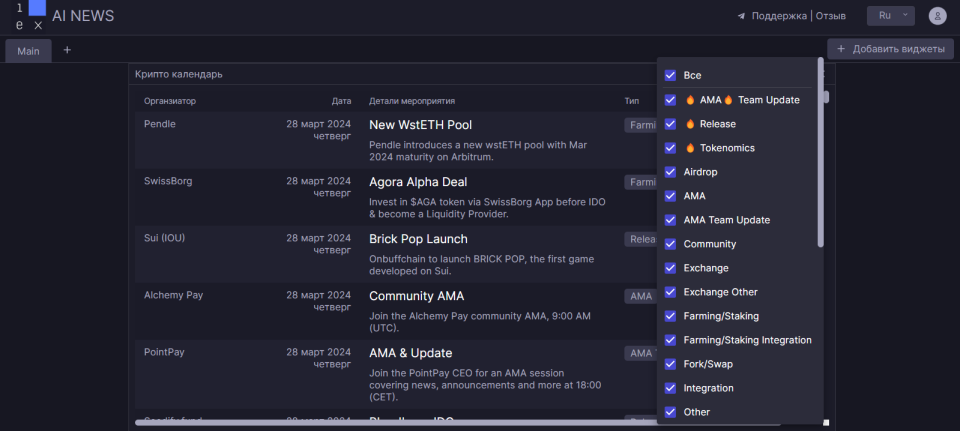
Task: Click the AMA tag in PointPay row
Action: 640,353
